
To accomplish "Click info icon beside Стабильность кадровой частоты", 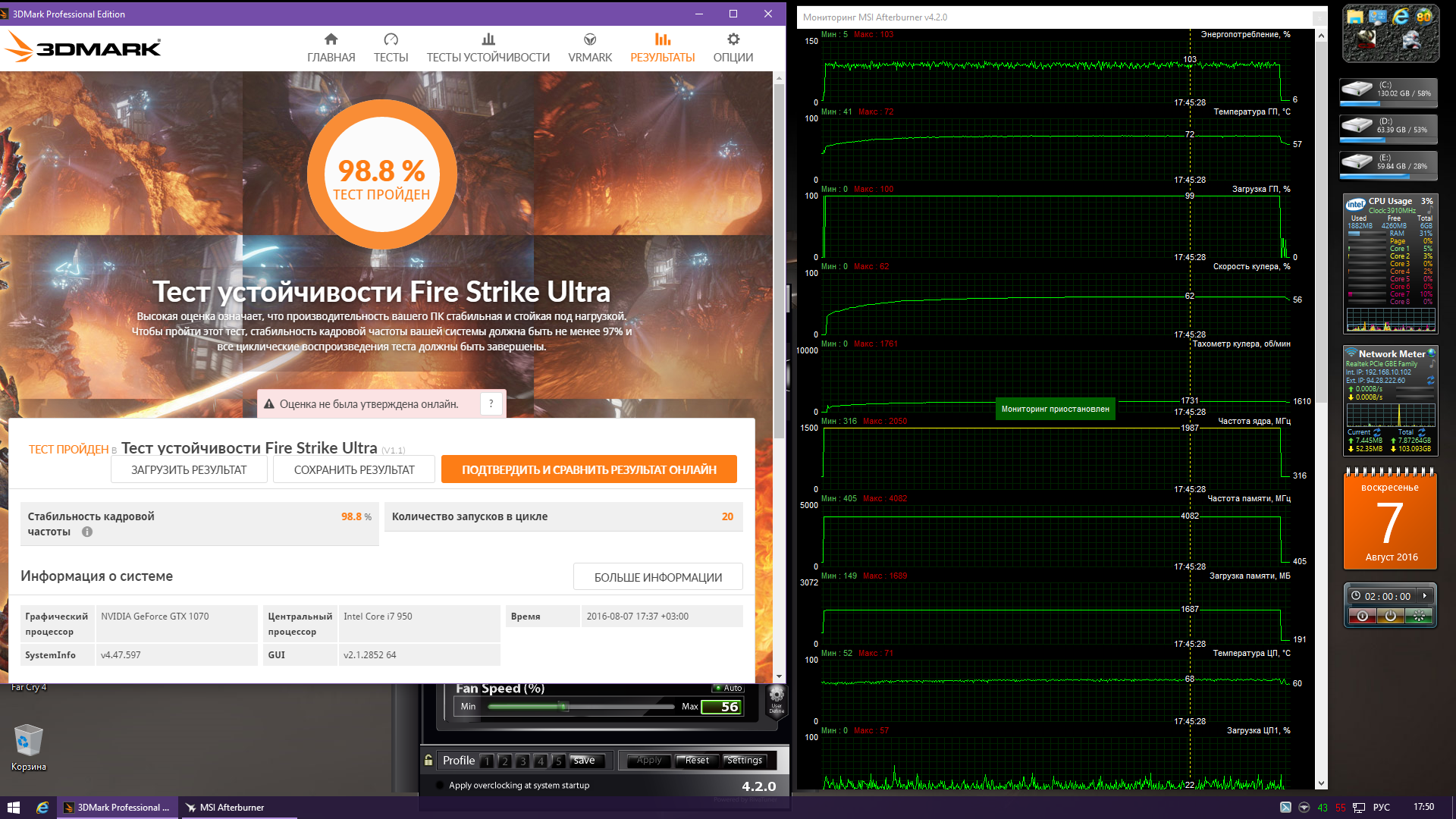I will (87, 532).
